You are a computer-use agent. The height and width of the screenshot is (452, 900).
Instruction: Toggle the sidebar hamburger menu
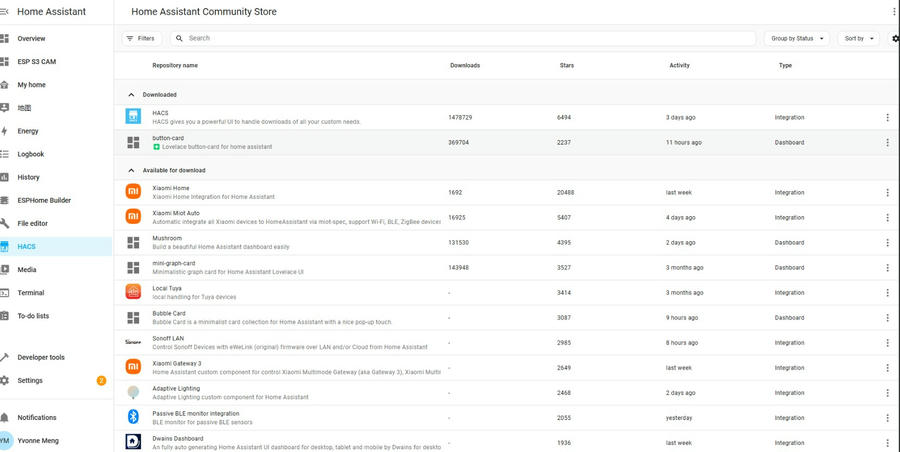click(x=4, y=11)
